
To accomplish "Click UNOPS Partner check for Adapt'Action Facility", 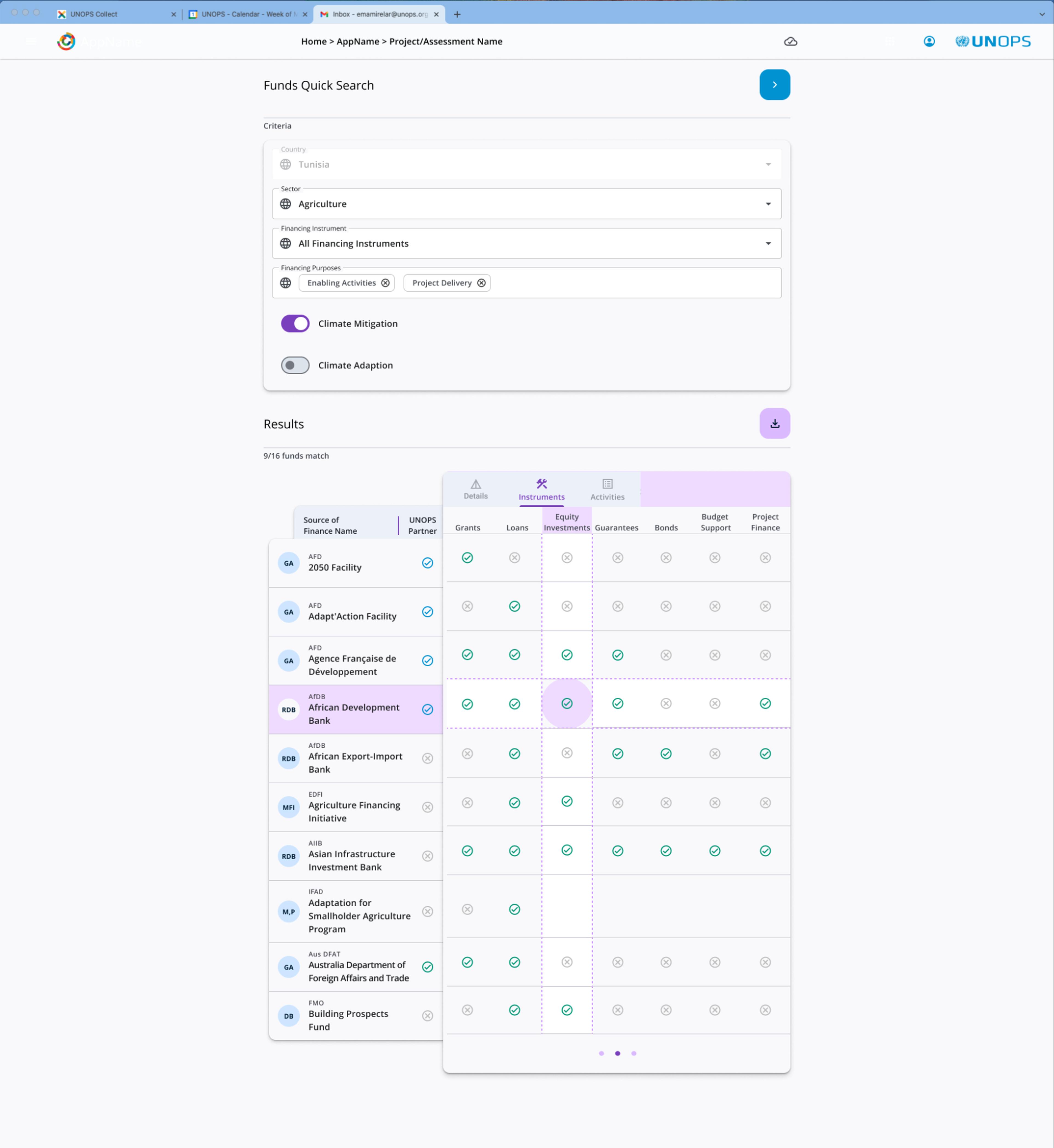I will pyautogui.click(x=428, y=612).
